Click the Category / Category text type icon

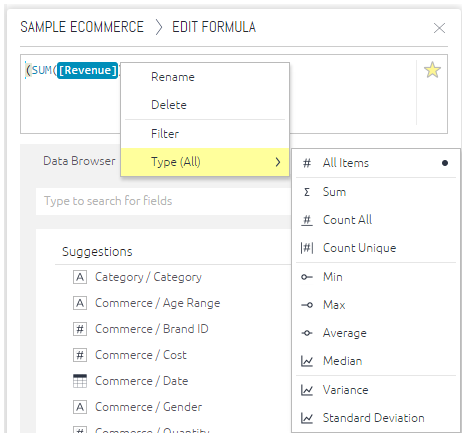tap(80, 277)
